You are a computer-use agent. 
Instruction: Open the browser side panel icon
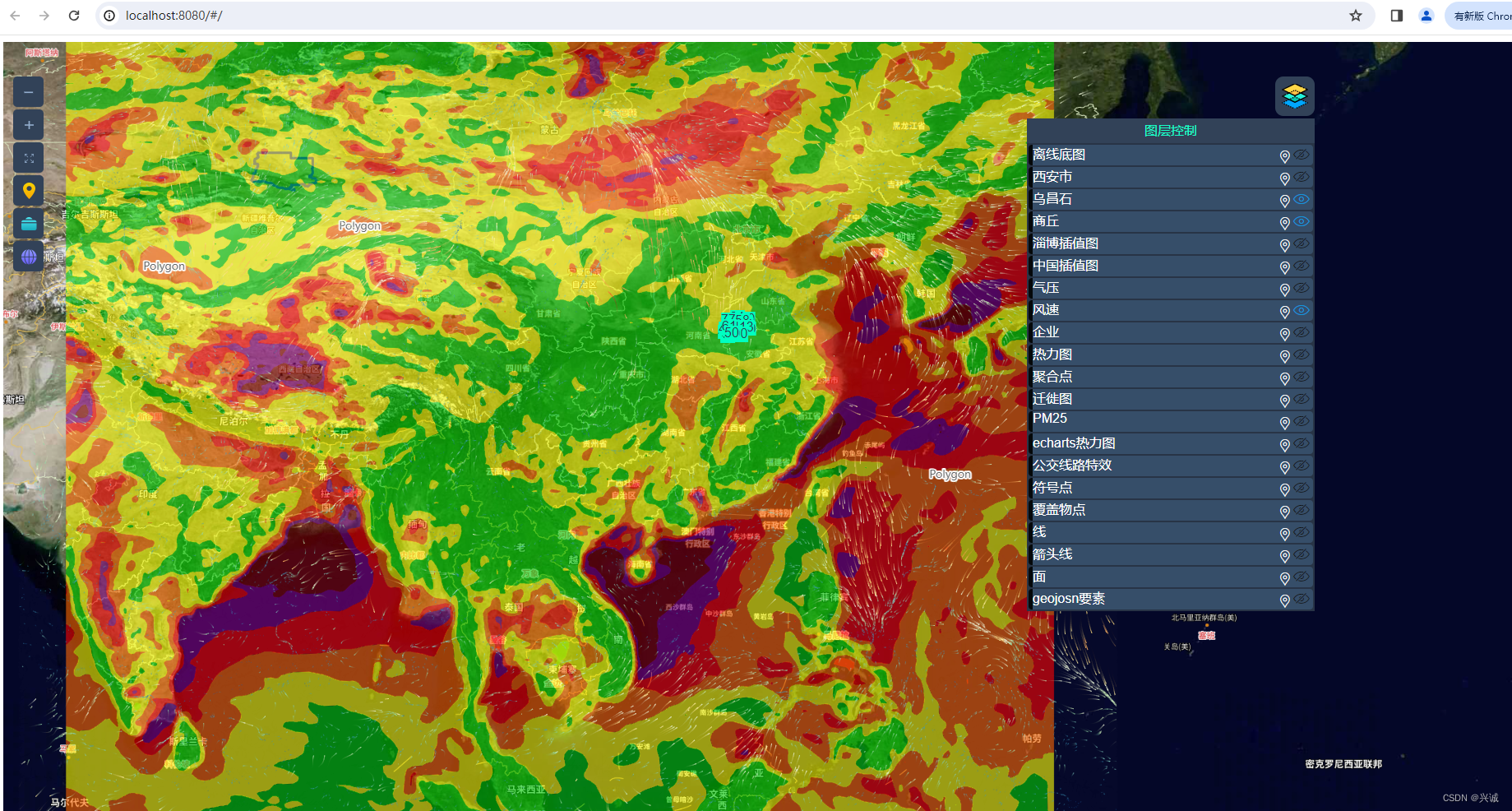click(1397, 16)
